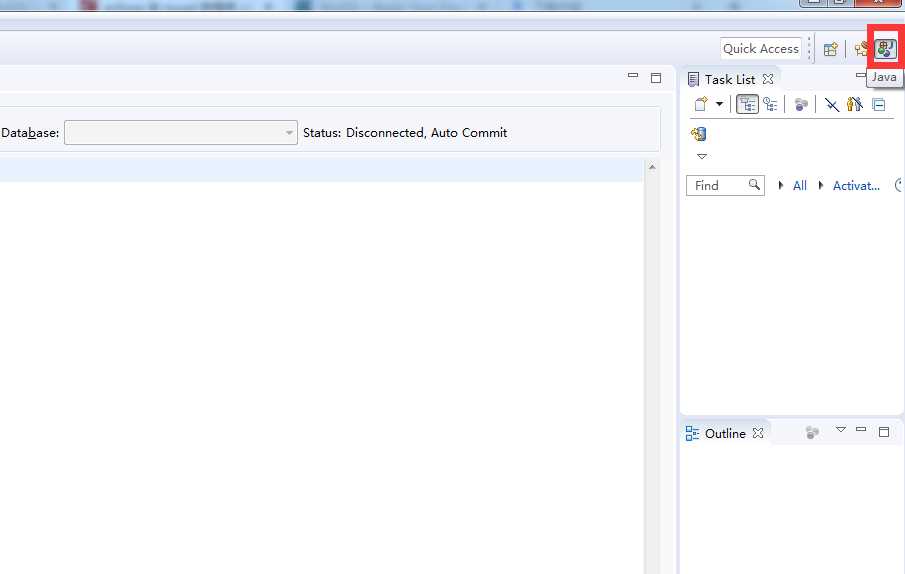The height and width of the screenshot is (574, 905).
Task: Minimize the Outline view
Action: [861, 430]
